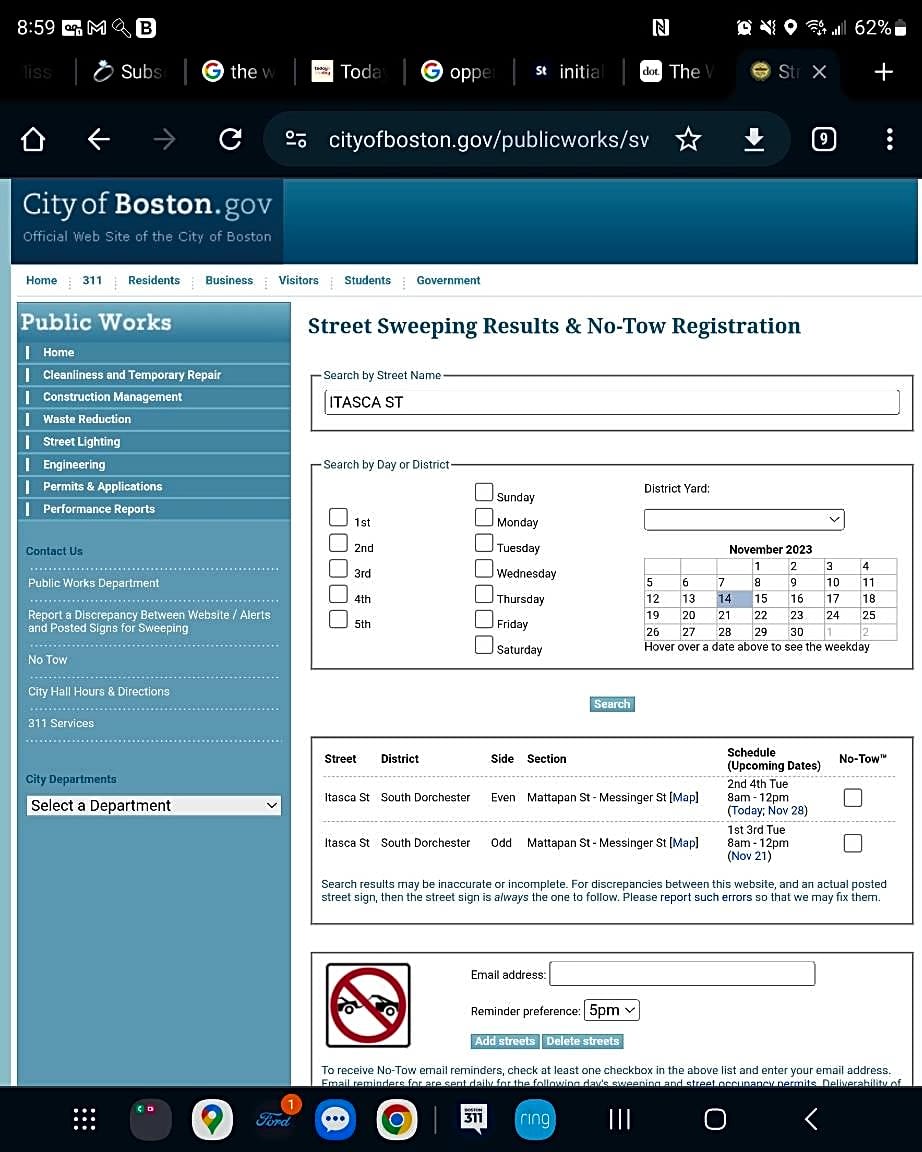
Task: Open the app drawer grid icon
Action: [84, 1119]
